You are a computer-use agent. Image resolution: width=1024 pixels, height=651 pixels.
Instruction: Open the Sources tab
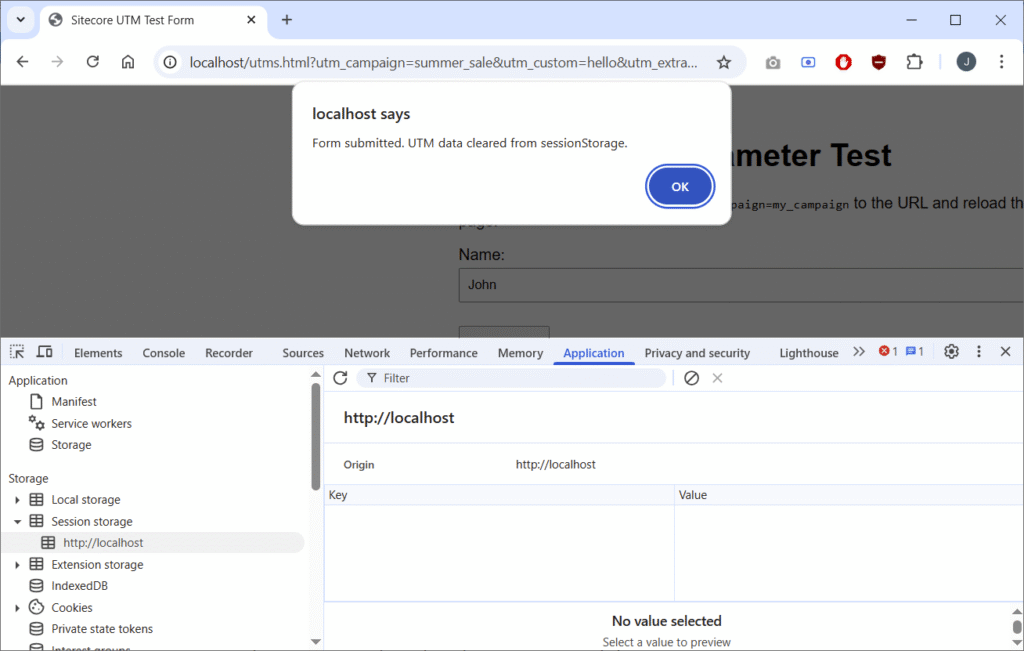pos(303,353)
